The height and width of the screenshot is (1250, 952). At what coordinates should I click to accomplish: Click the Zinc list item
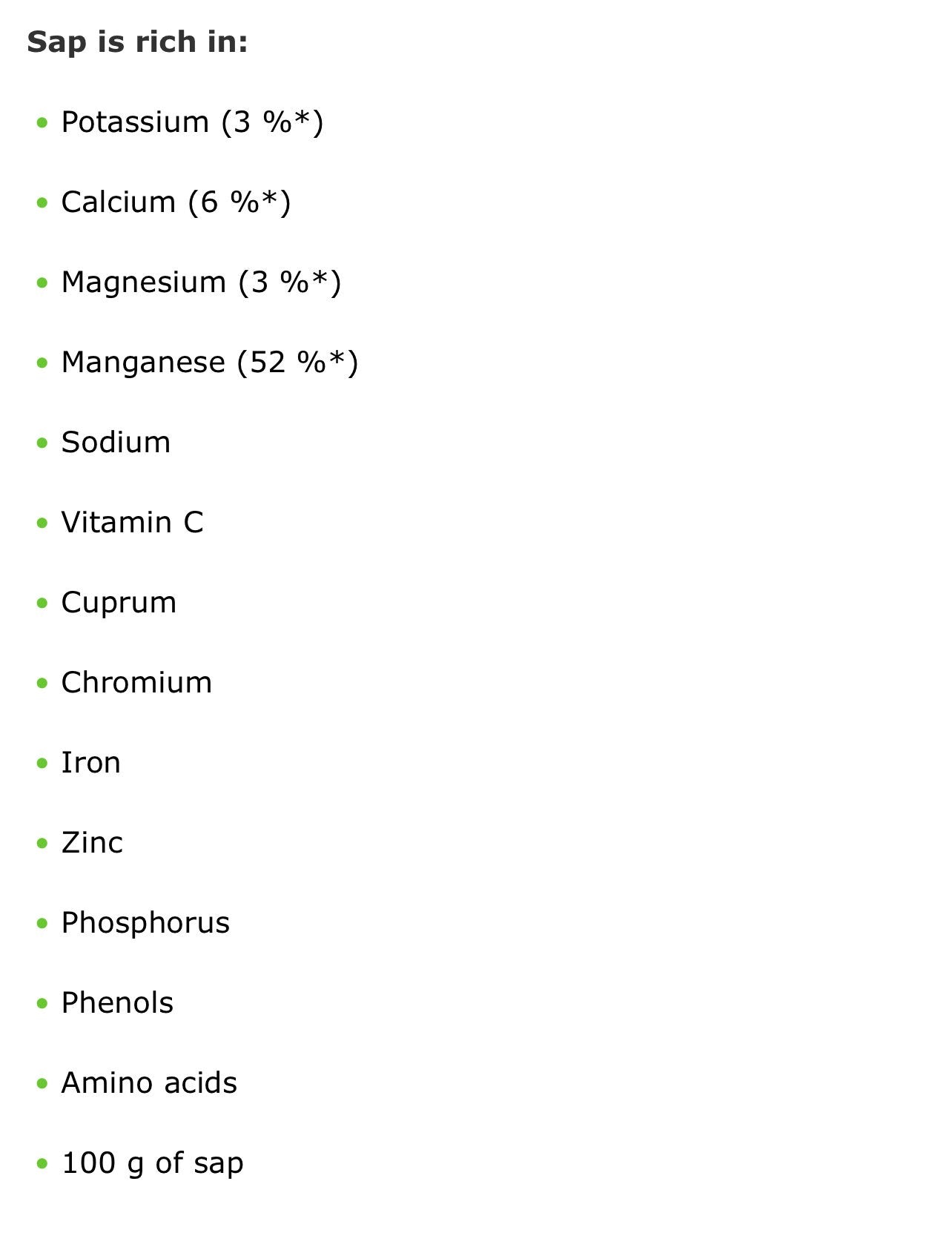92,843
